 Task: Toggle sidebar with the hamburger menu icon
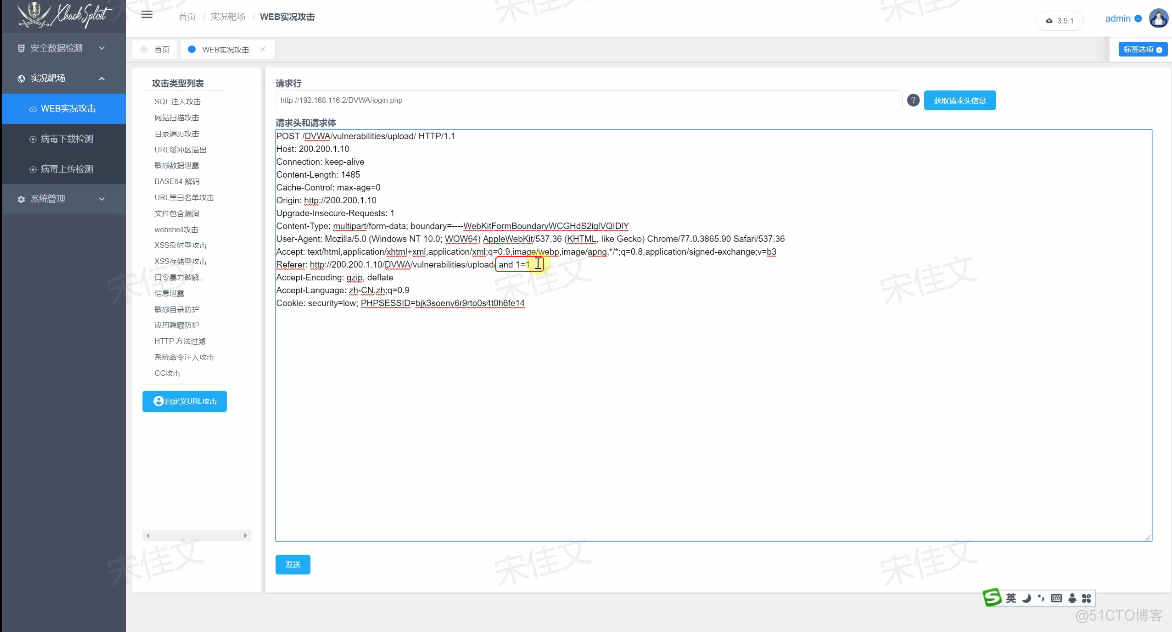click(x=147, y=15)
